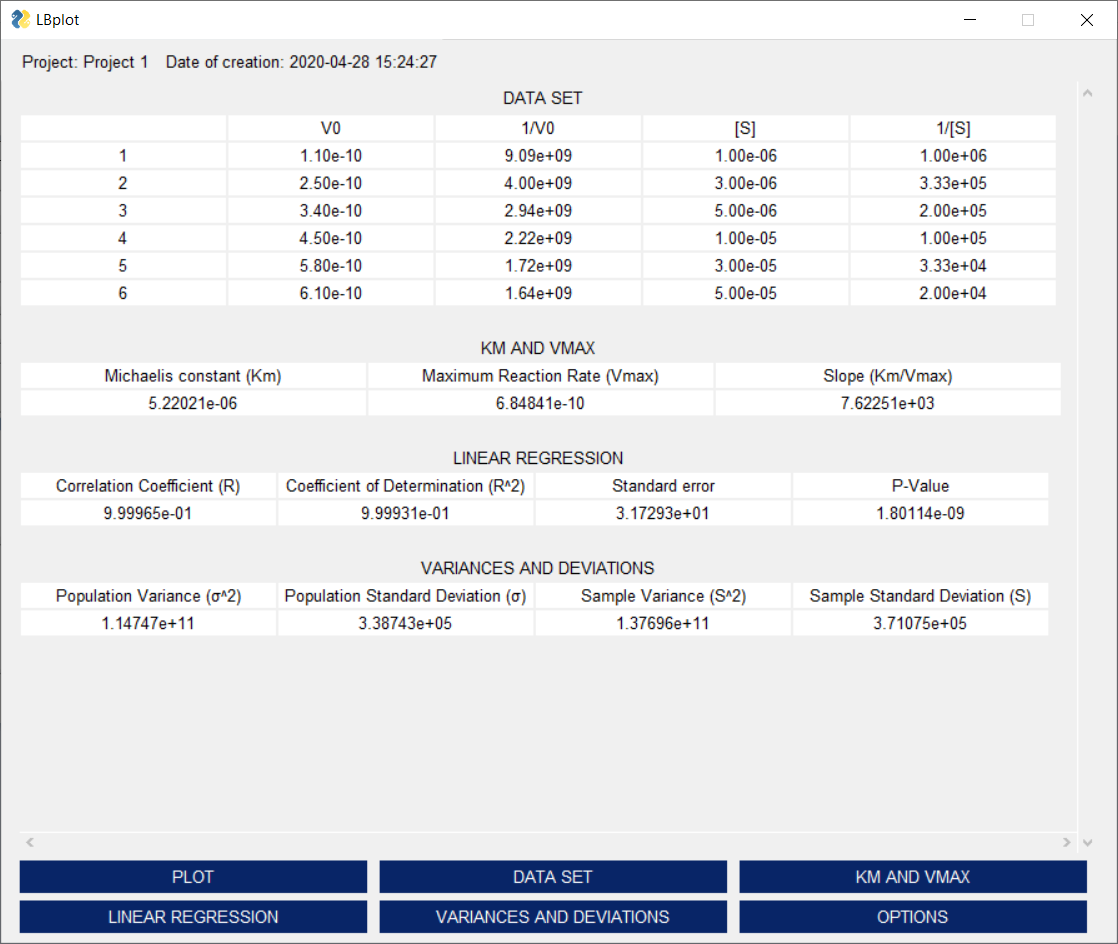
Task: Show VARIANCES AND DEVIATIONS
Action: coord(553,916)
